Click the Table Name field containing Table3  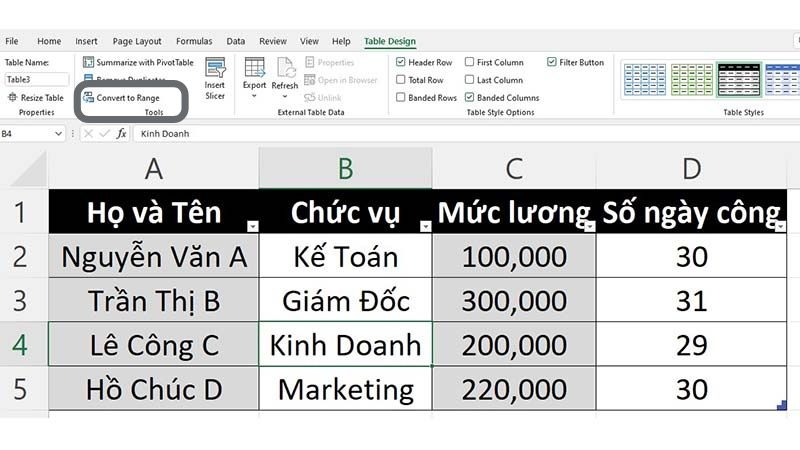point(36,80)
